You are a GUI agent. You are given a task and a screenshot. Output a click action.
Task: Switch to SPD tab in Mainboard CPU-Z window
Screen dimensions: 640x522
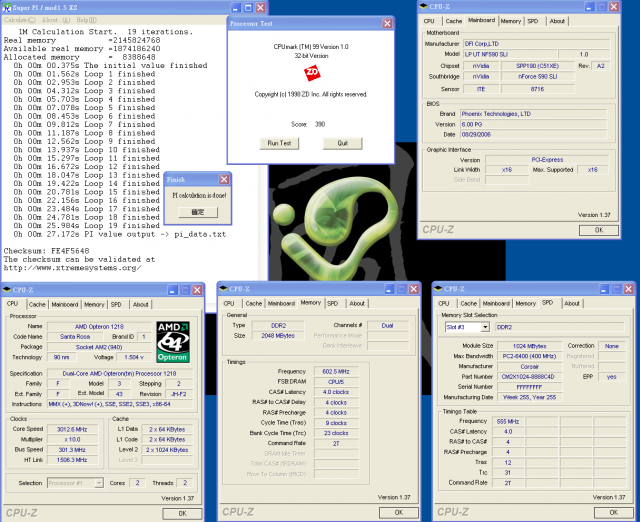pos(533,21)
